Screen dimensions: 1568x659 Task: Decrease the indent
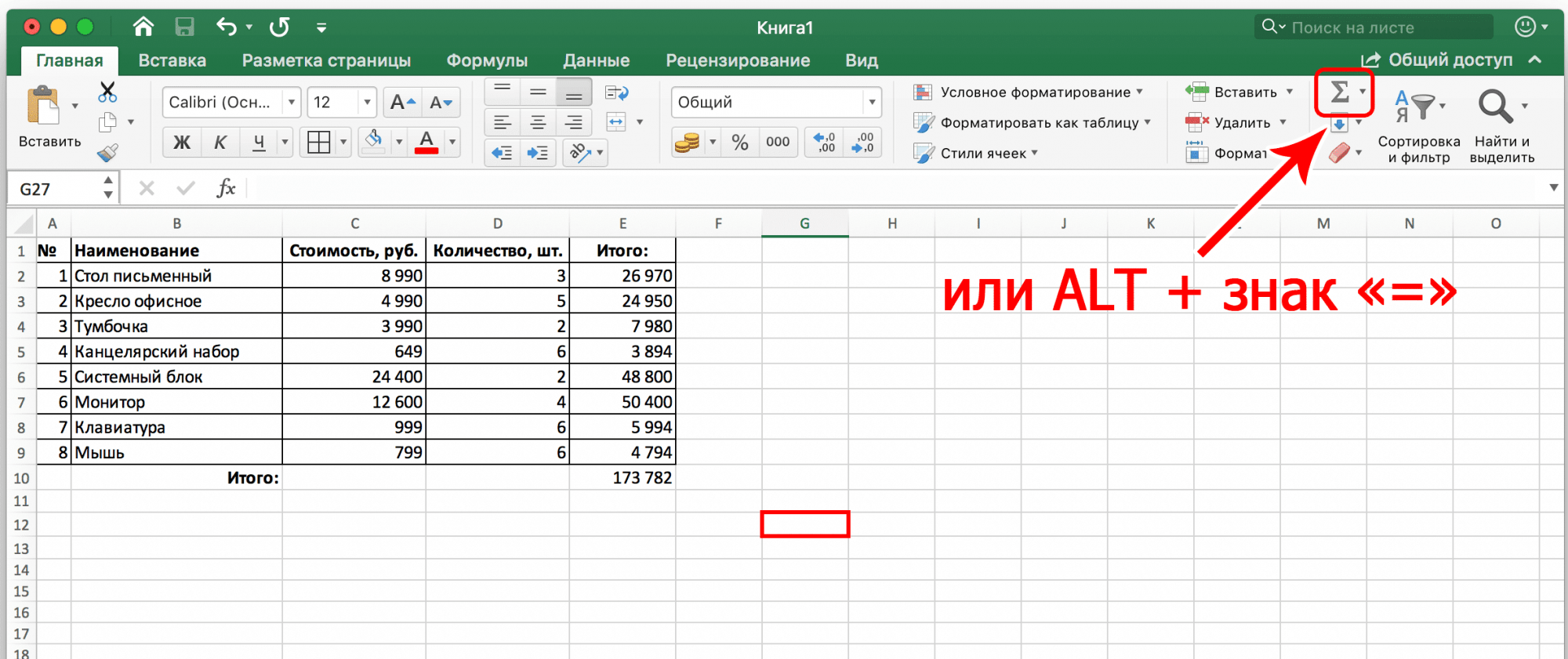point(502,153)
